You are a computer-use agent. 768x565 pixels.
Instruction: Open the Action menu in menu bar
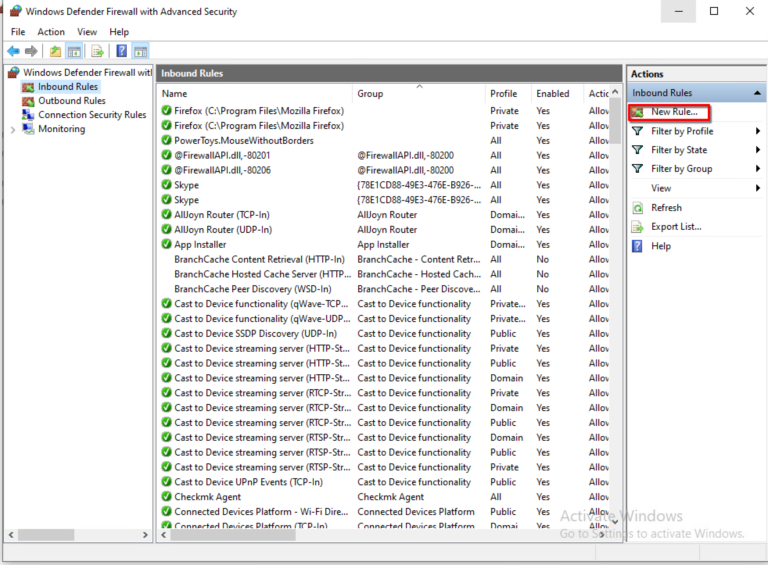(51, 32)
